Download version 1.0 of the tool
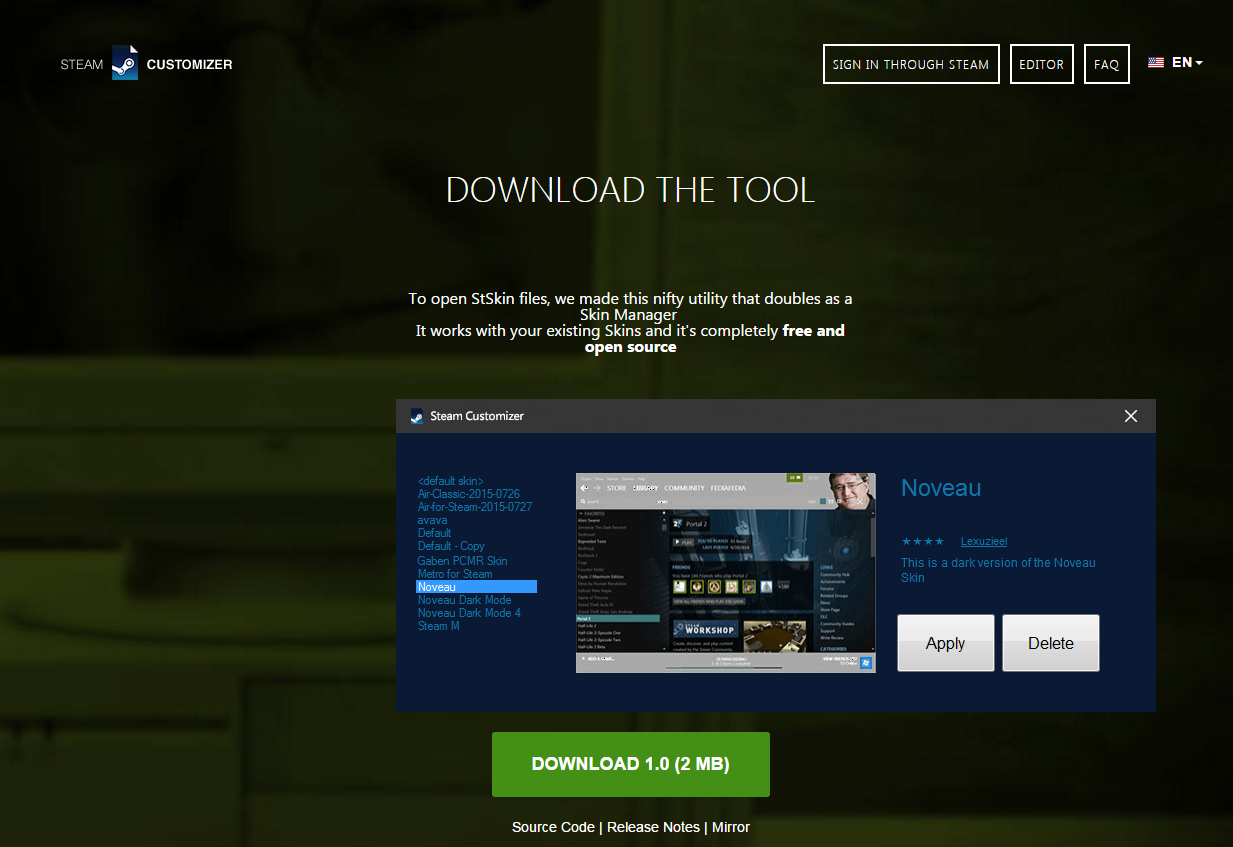This screenshot has width=1233, height=847. coord(631,764)
